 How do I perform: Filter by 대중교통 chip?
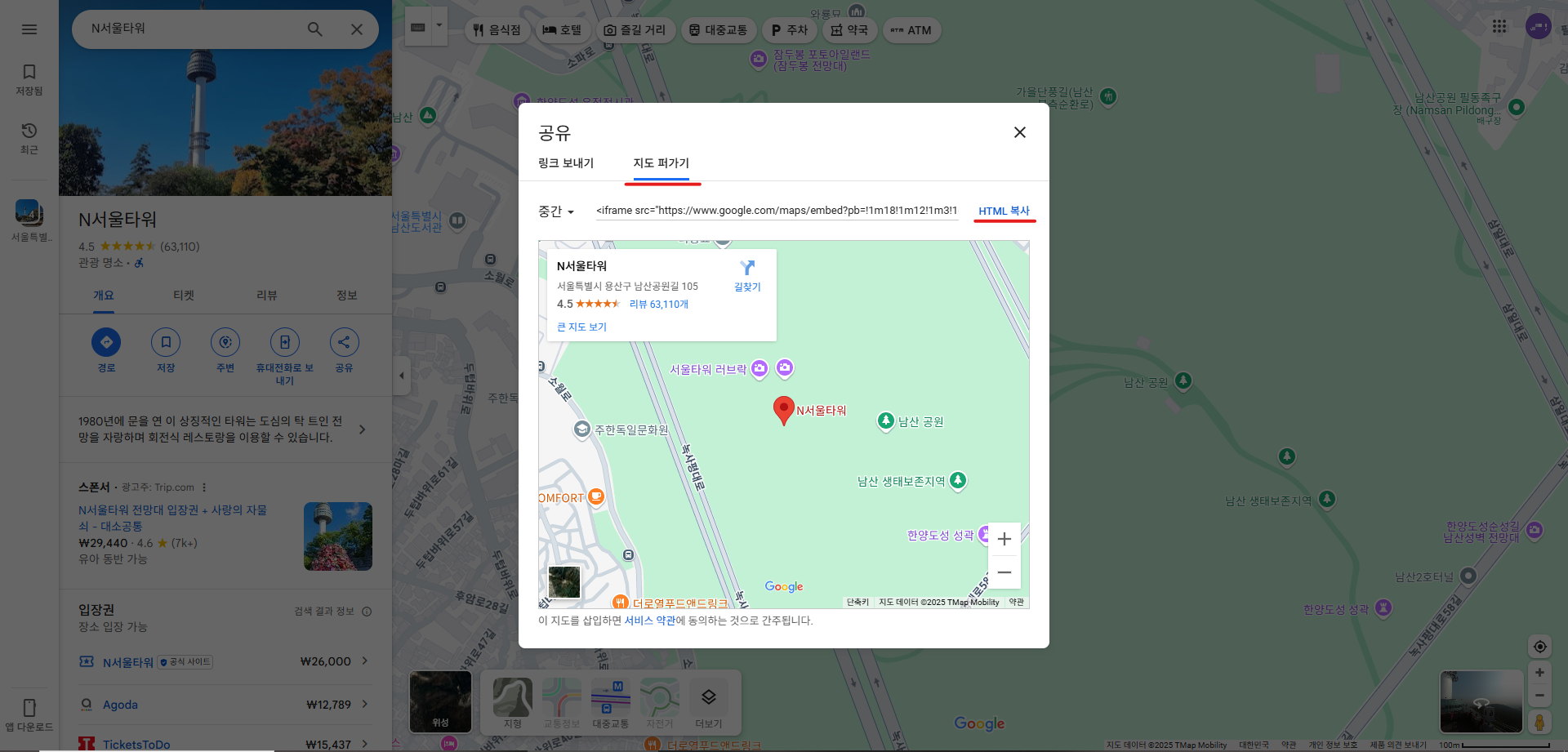click(x=718, y=30)
